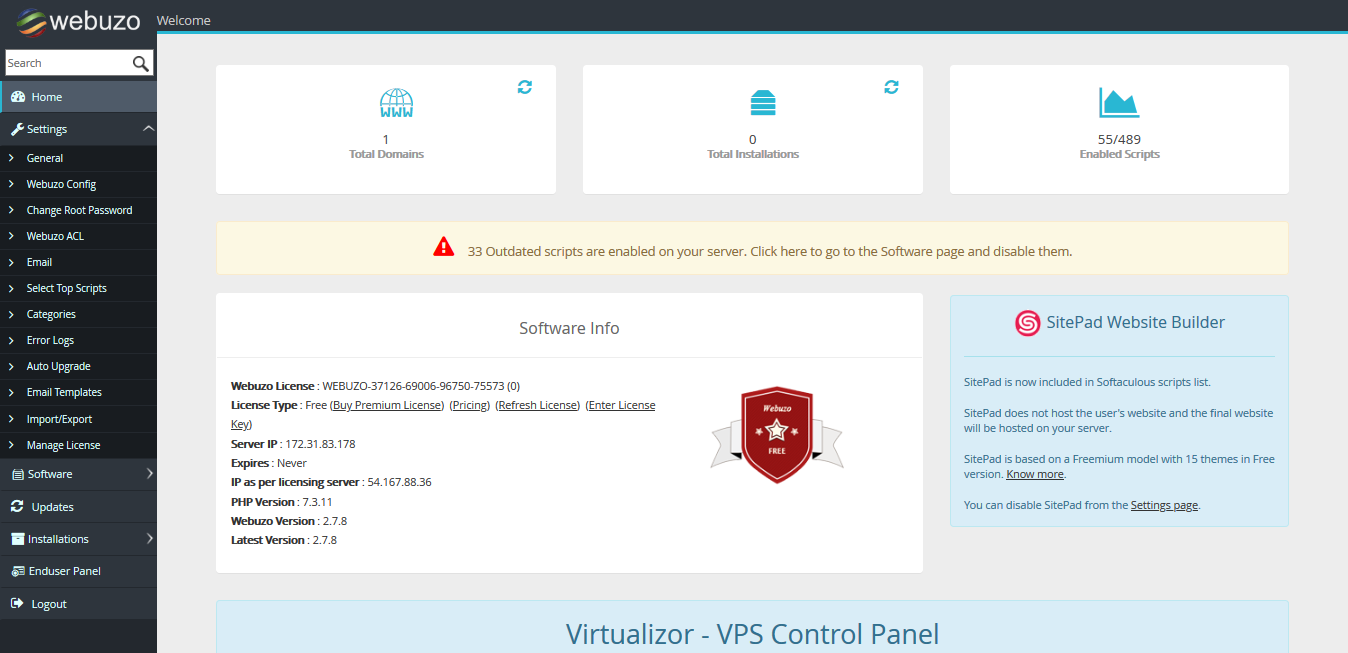Click the Webuzo Free license badge
The image size is (1348, 653).
click(777, 435)
